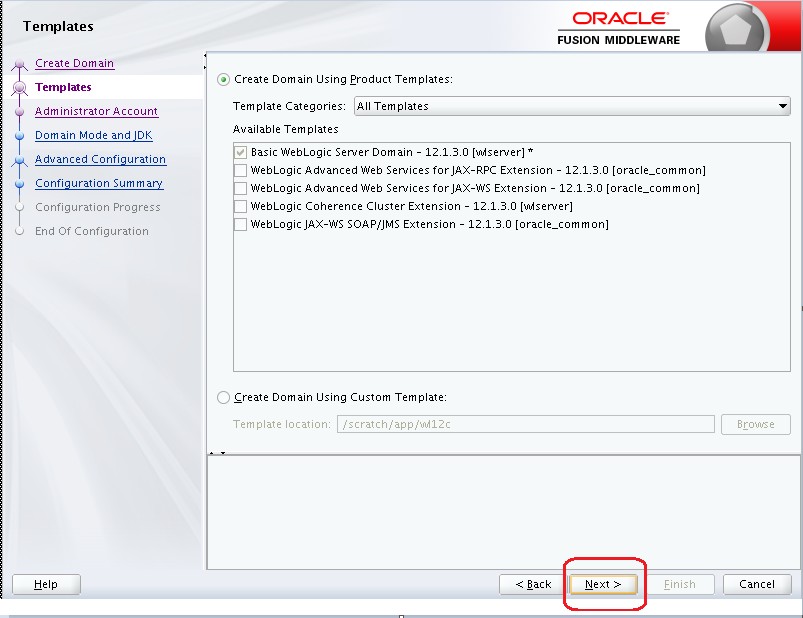Open the Administrator Account step

(x=96, y=111)
